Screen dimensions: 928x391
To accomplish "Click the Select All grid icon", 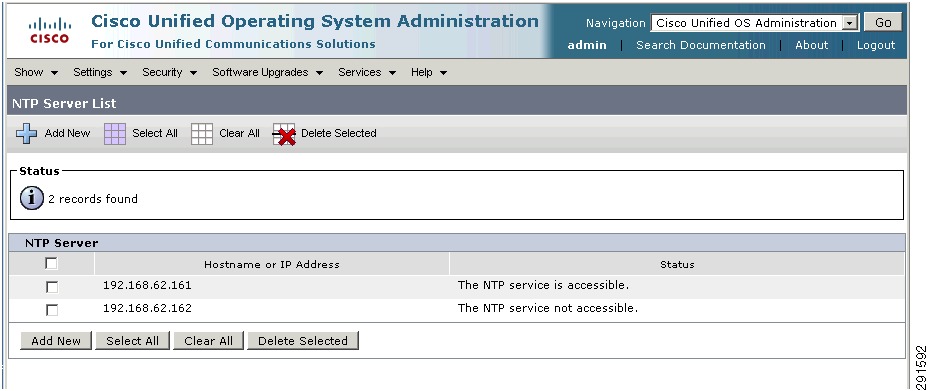I will coord(115,134).
